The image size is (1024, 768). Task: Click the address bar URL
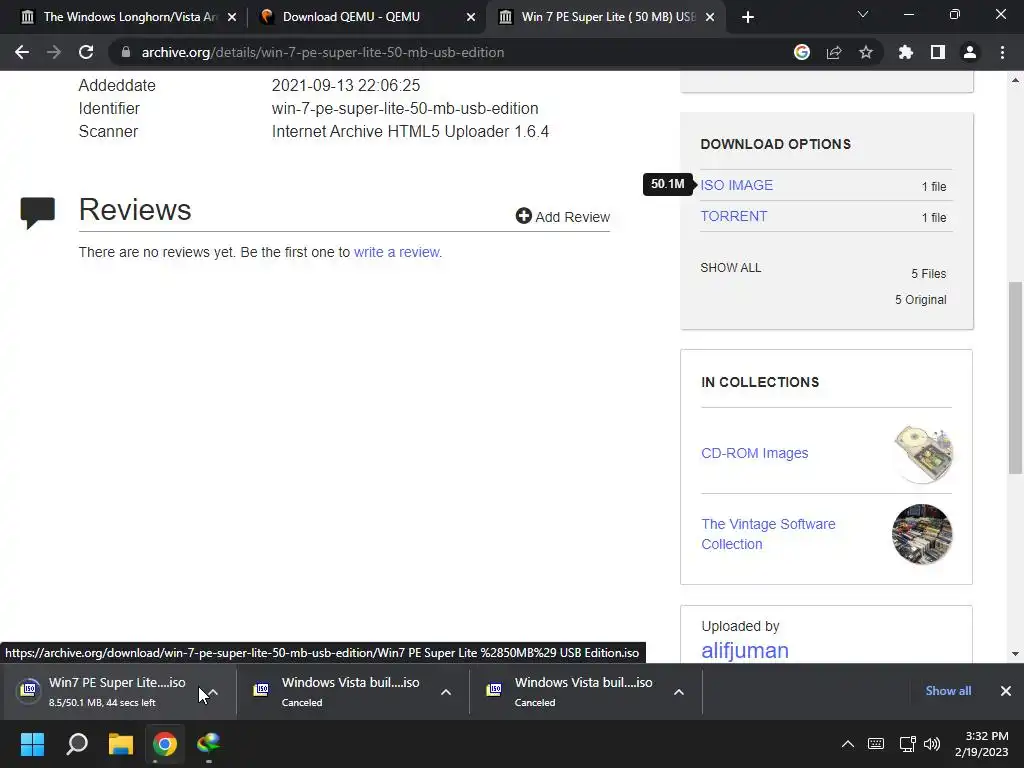coord(323,52)
